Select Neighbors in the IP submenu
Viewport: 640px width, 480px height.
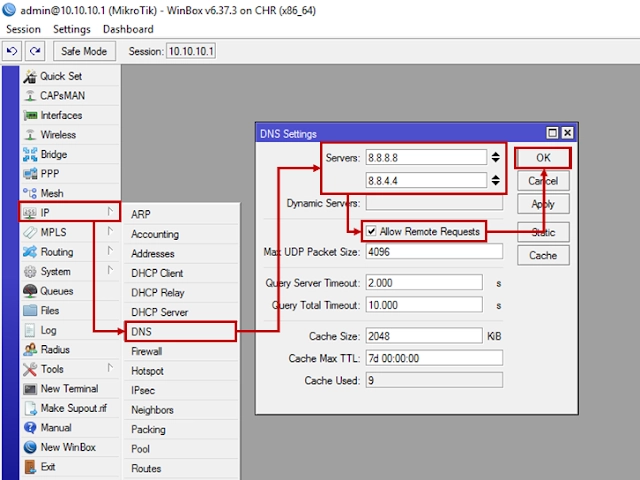tap(182, 410)
